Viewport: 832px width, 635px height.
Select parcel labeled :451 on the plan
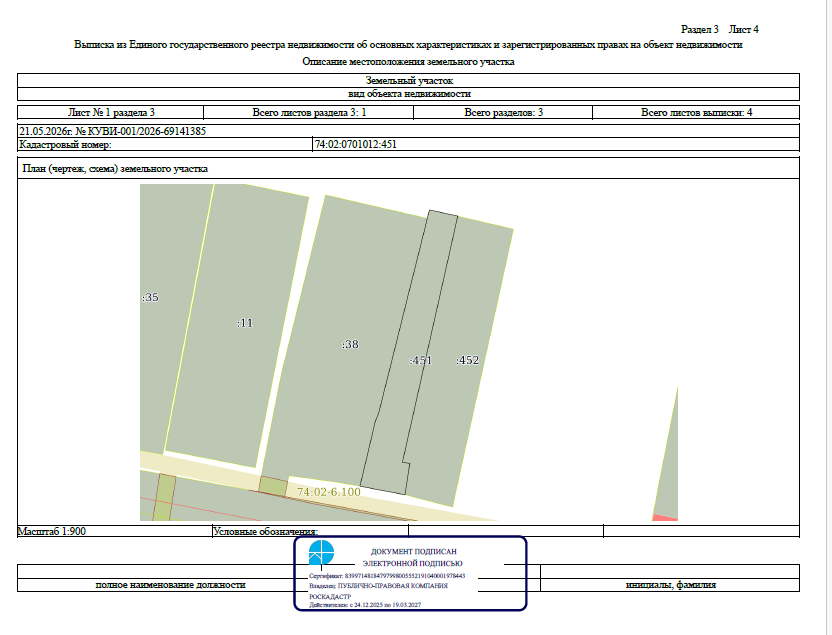pos(421,360)
